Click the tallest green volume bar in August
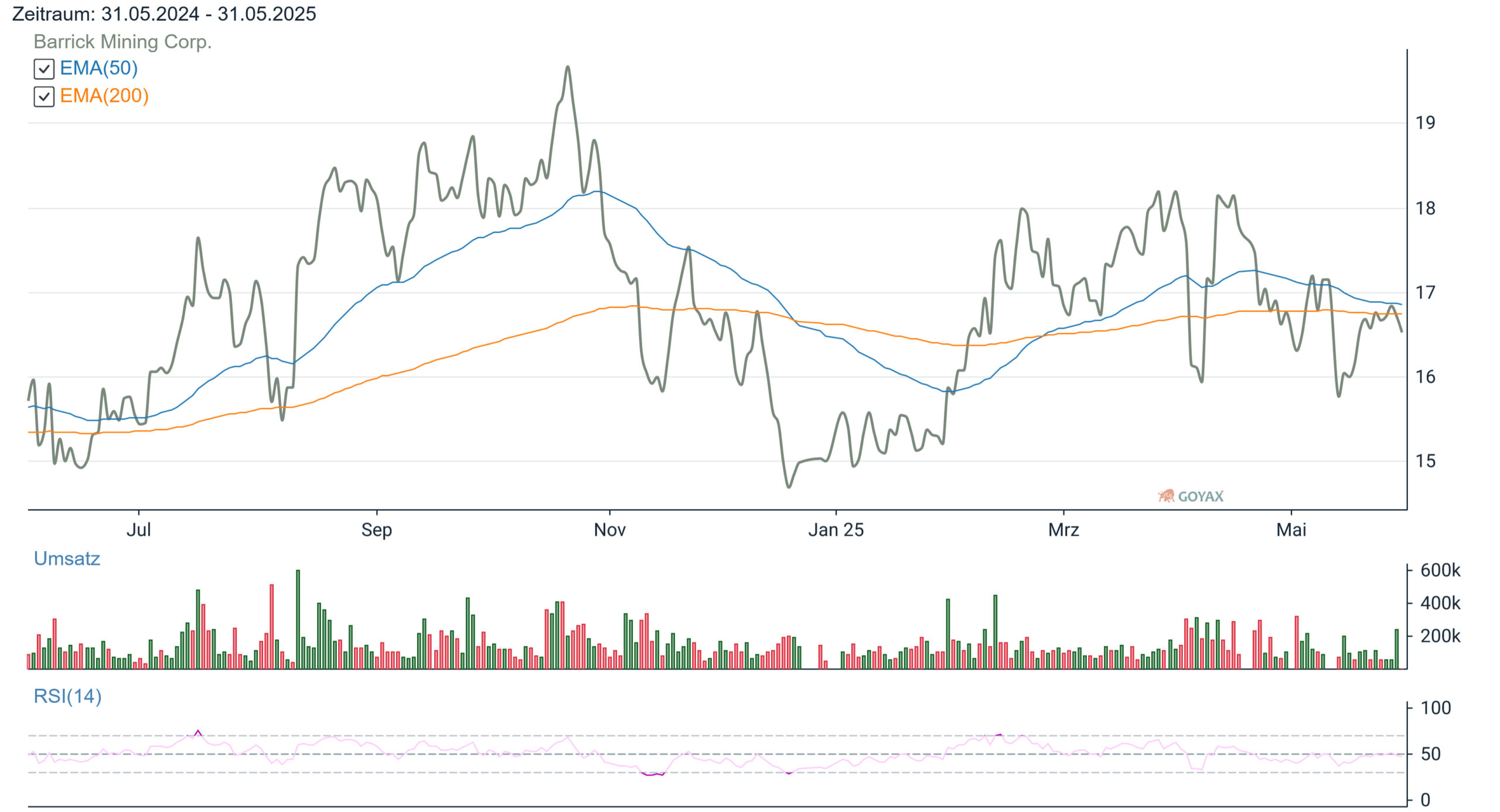 pos(298,619)
